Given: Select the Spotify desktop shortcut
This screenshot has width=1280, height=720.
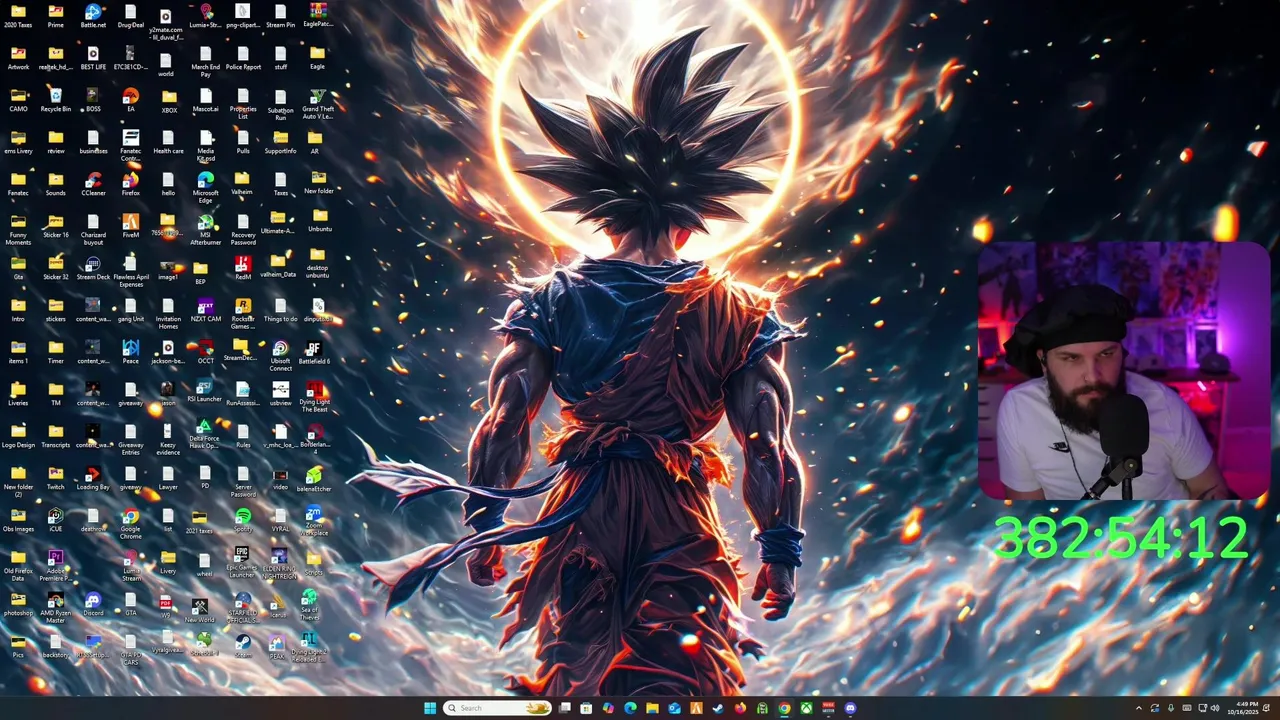Looking at the screenshot, I should [x=243, y=520].
